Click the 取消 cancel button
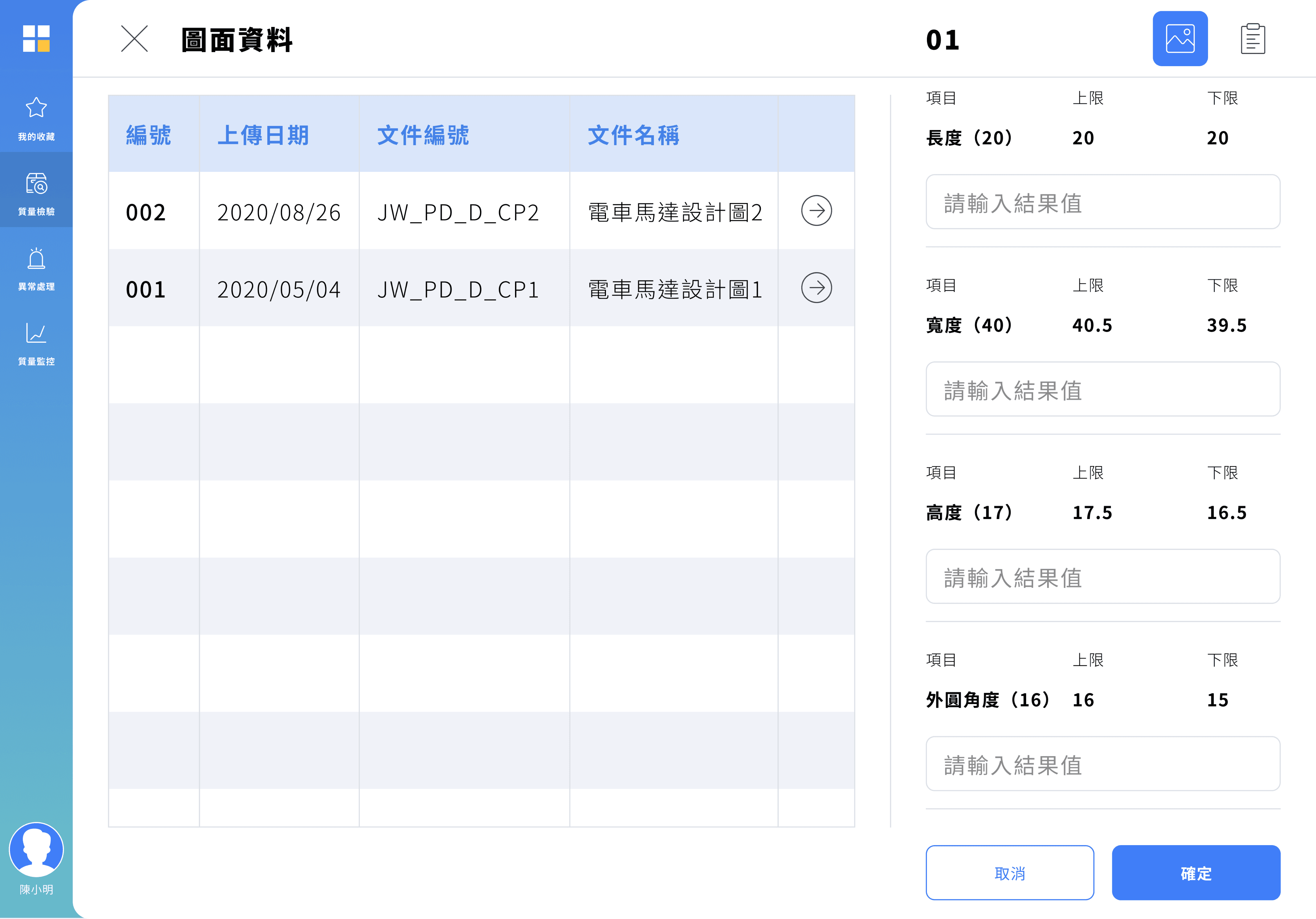This screenshot has height=919, width=1316. [1009, 873]
